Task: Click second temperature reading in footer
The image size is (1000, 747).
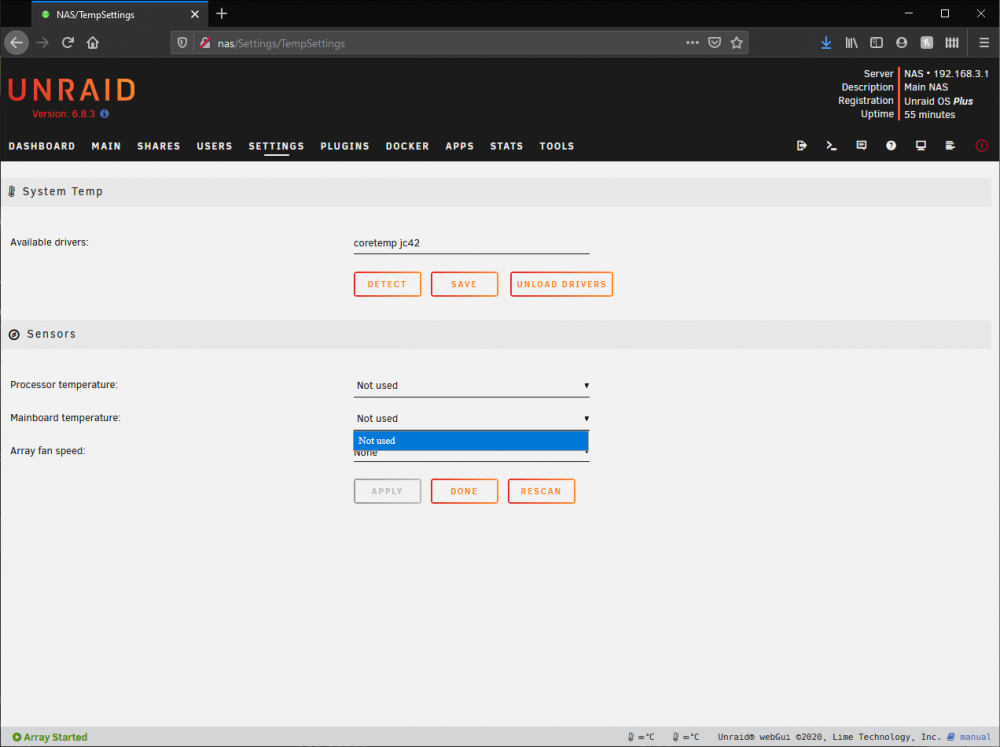Action: 686,737
